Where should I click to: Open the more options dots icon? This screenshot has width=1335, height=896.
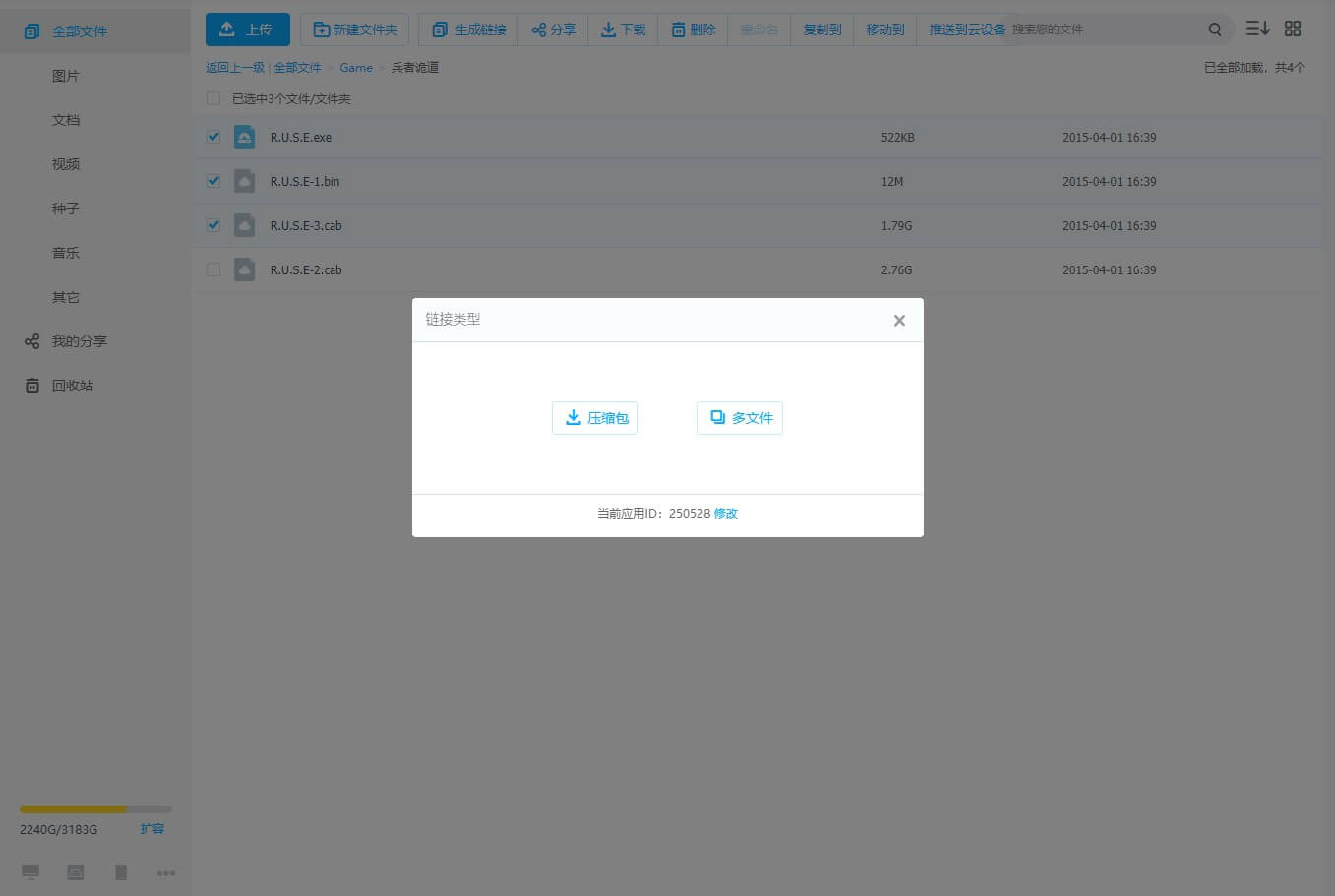pyautogui.click(x=166, y=873)
